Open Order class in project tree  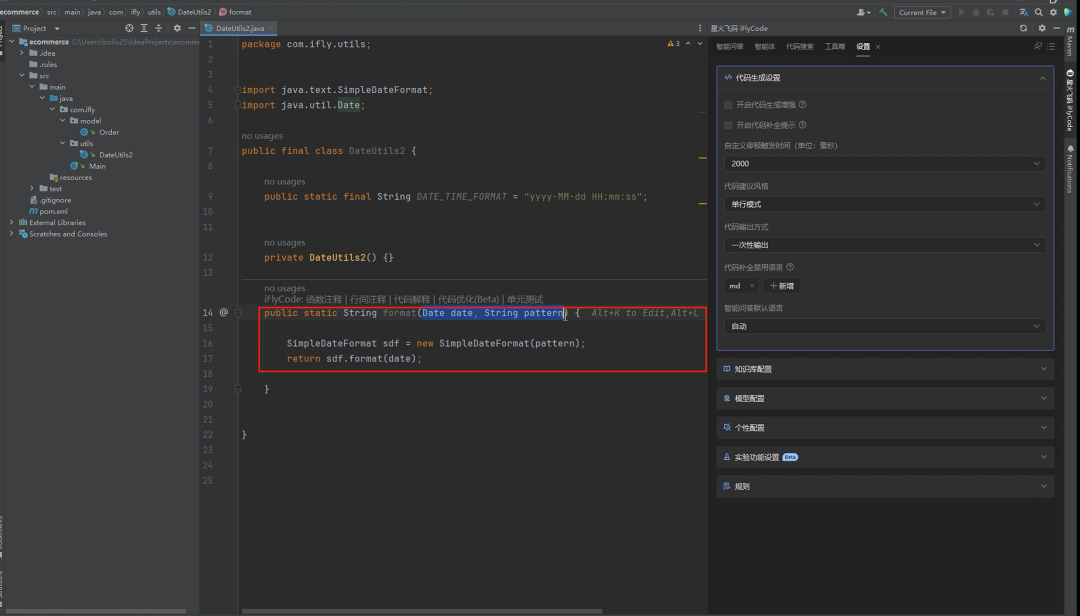[x=109, y=132]
